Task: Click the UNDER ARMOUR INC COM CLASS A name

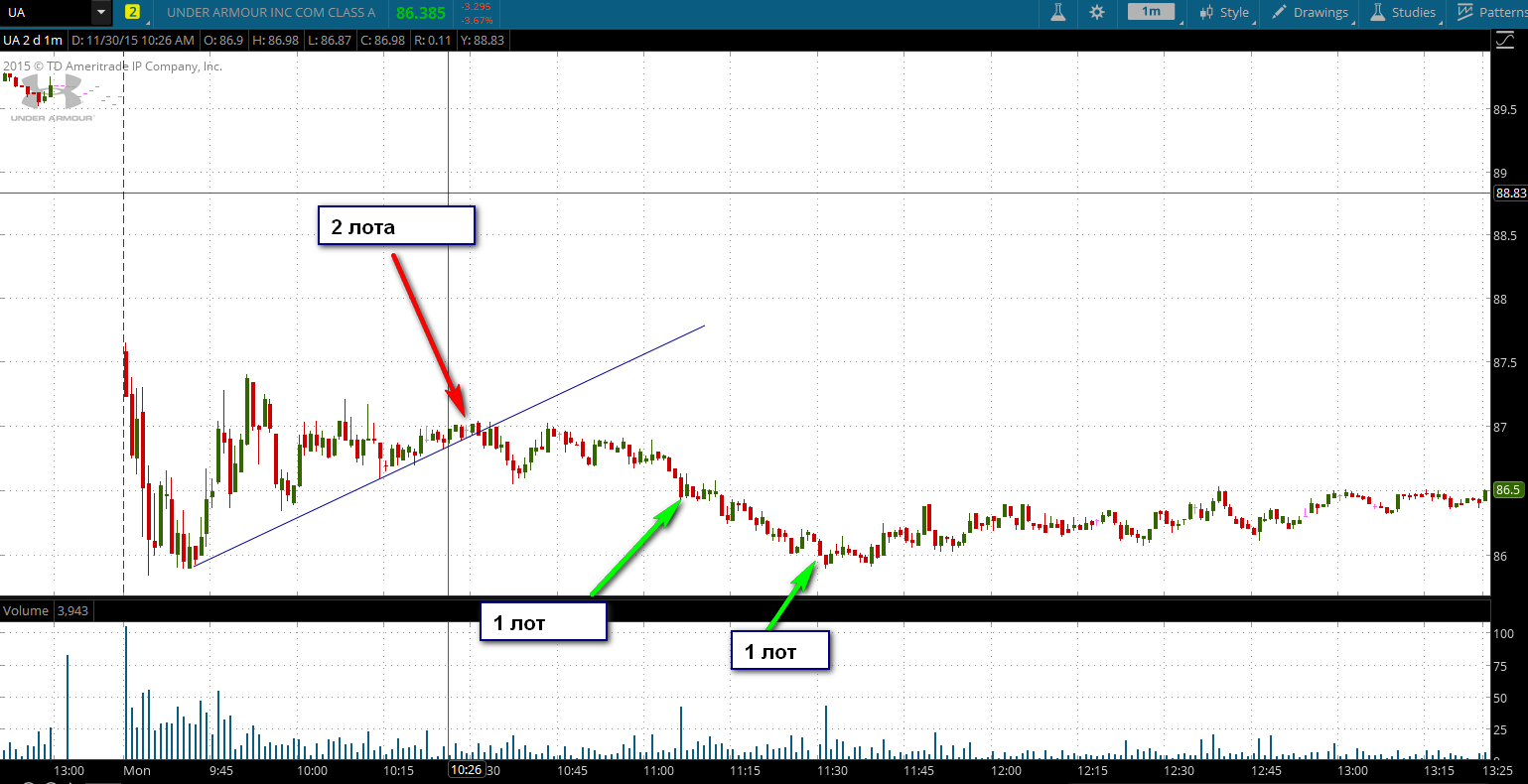Action: (271, 13)
